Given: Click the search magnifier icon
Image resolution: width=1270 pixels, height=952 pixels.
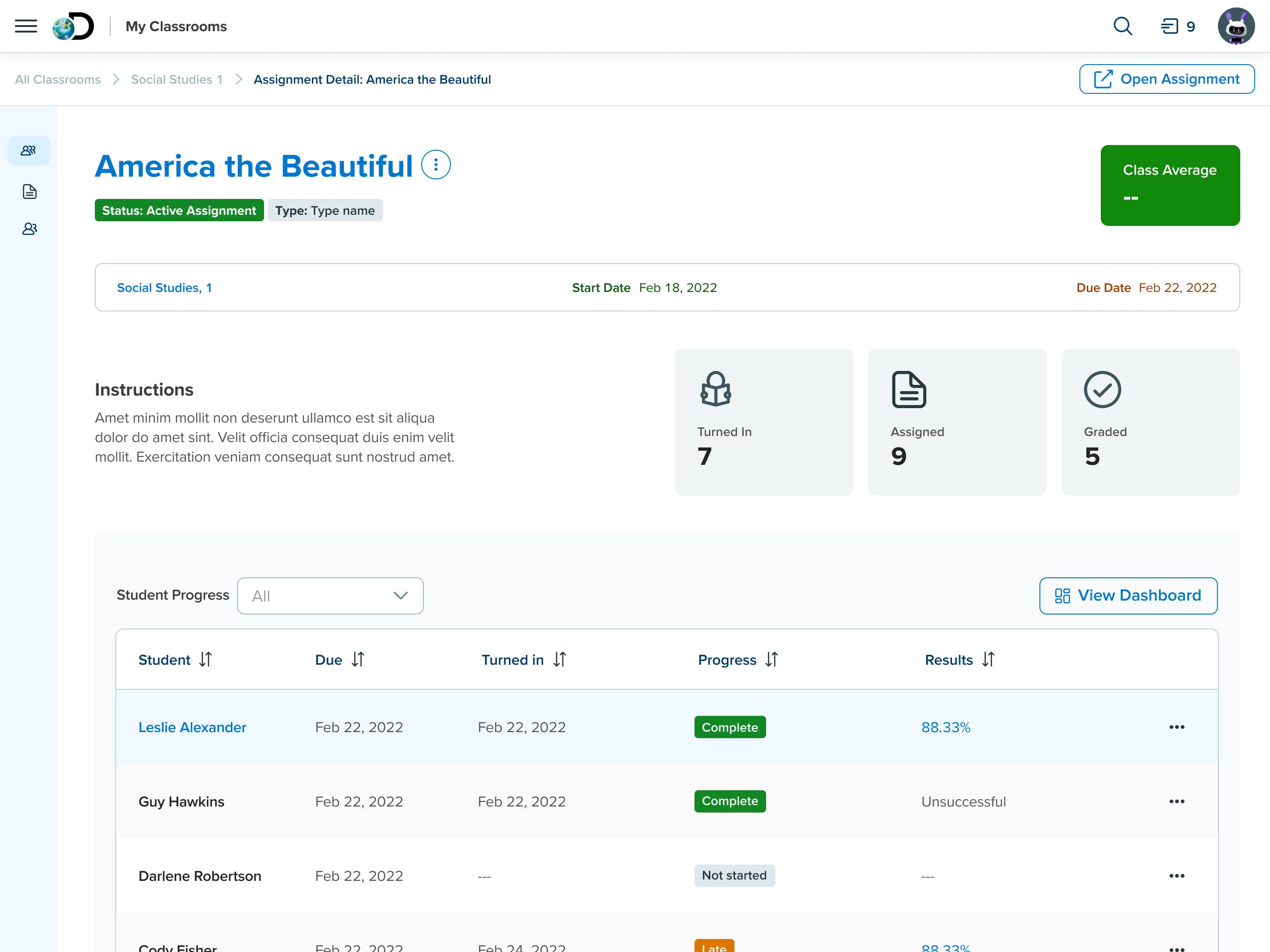Looking at the screenshot, I should (1123, 26).
